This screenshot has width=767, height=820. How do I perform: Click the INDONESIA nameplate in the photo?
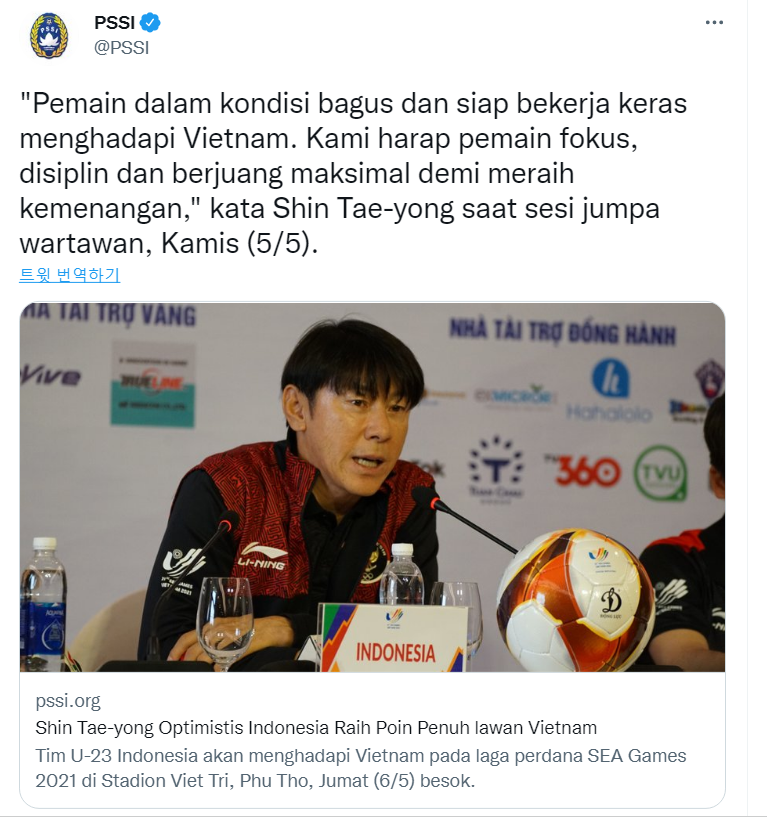[x=395, y=638]
